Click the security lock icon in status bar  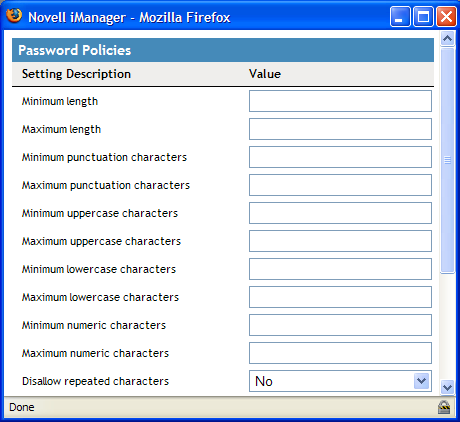click(444, 407)
